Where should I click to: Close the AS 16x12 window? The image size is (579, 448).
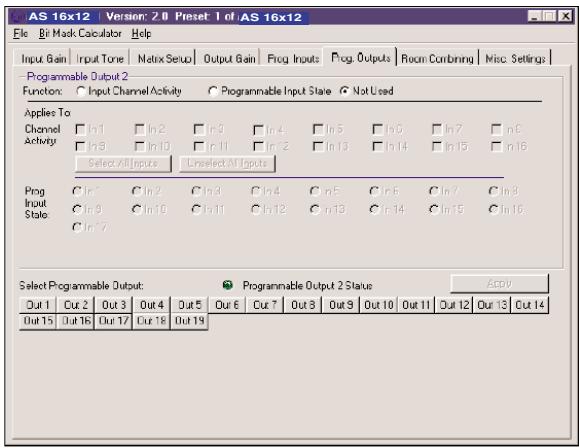[x=565, y=16]
